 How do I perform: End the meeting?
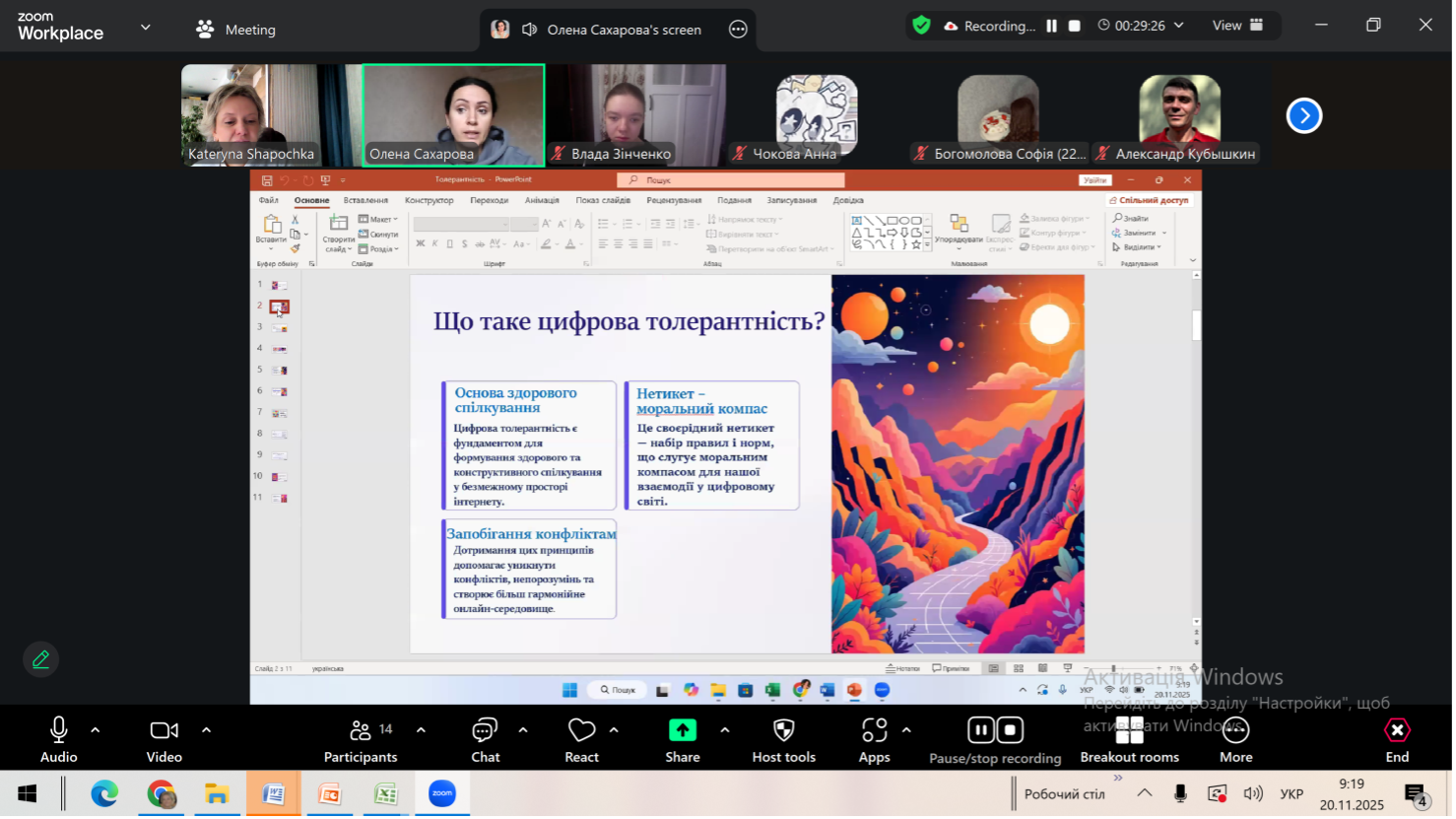pyautogui.click(x=1397, y=739)
